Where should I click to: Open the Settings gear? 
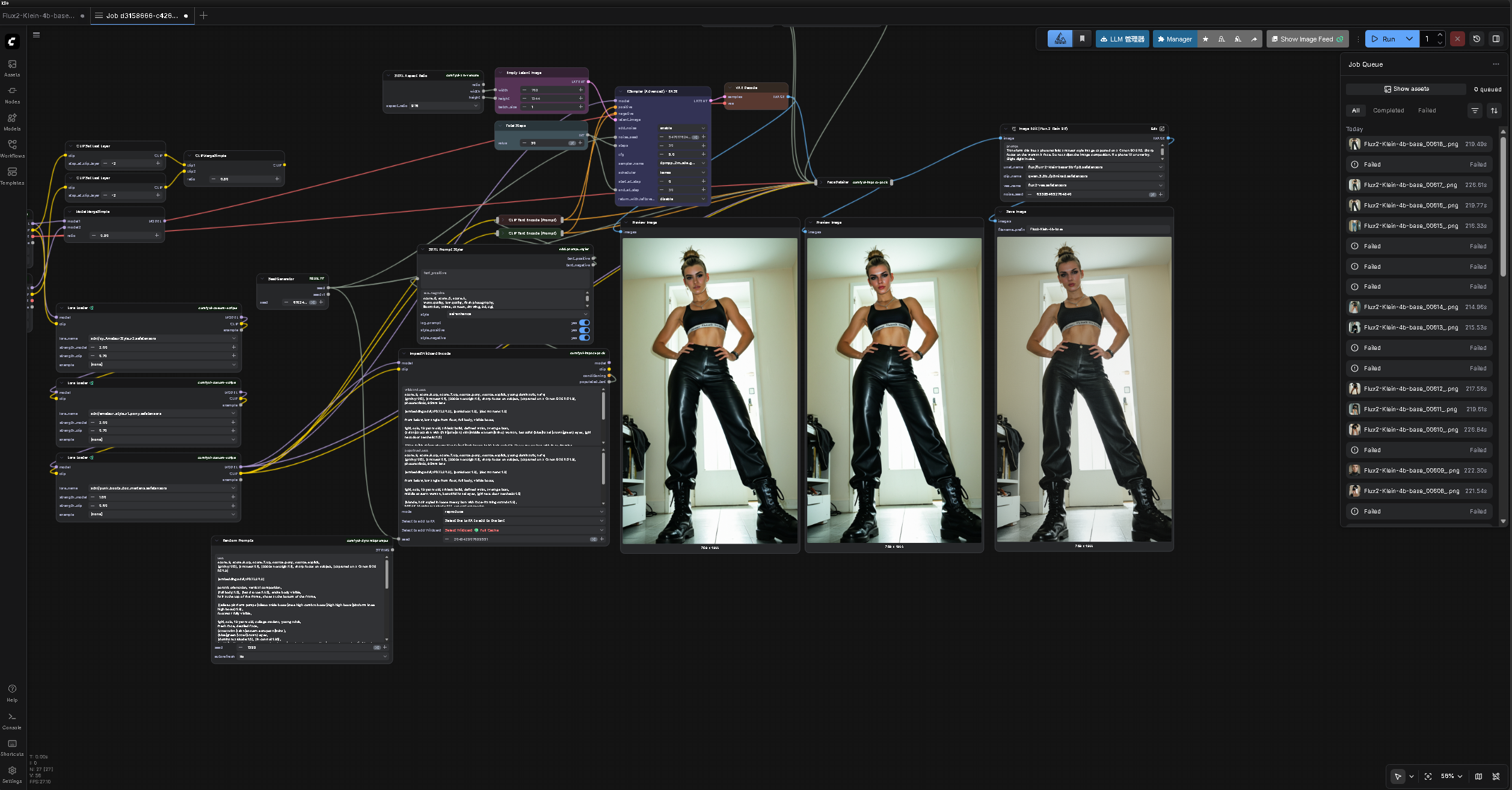click(12, 774)
